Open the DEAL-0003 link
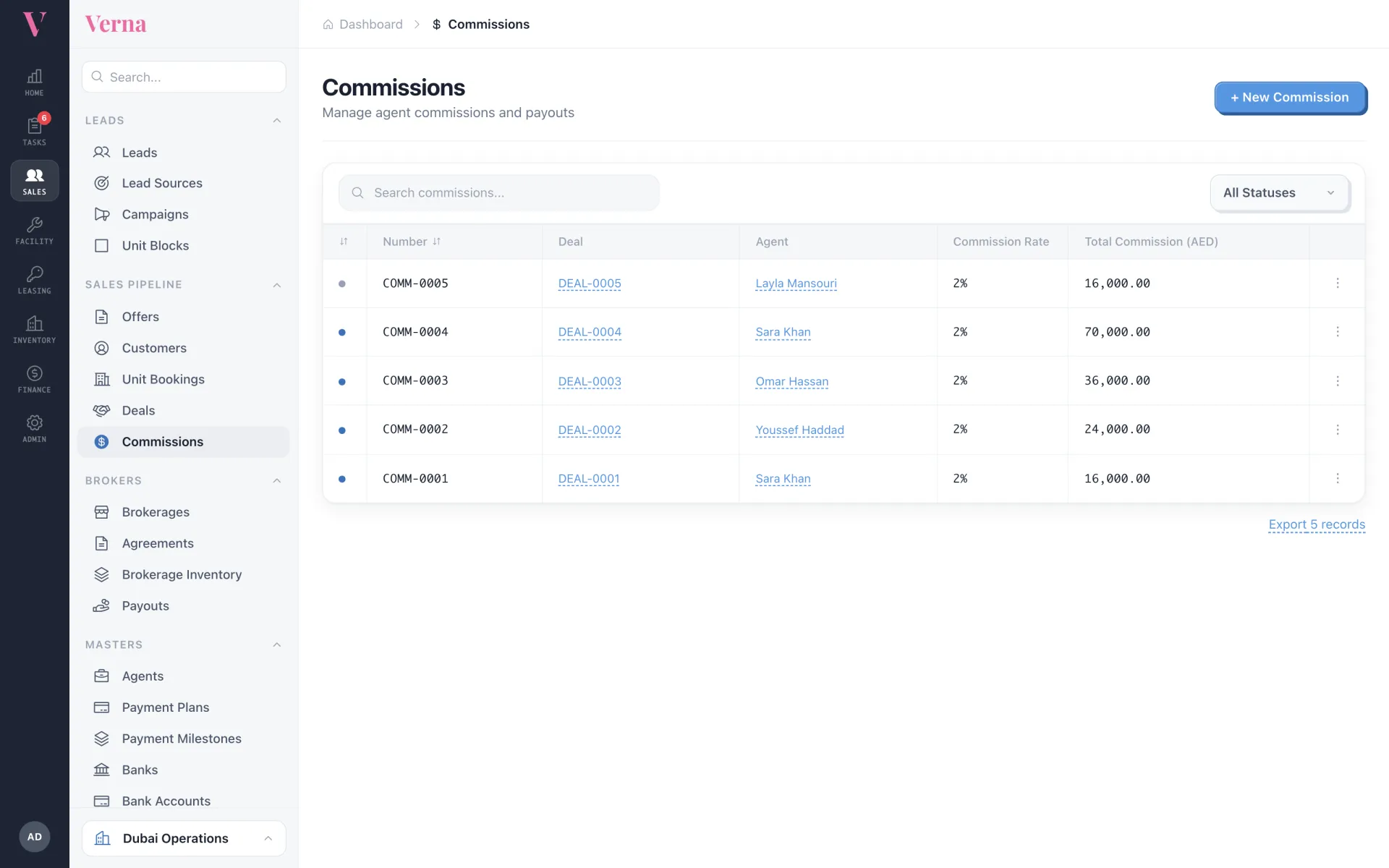 tap(590, 381)
